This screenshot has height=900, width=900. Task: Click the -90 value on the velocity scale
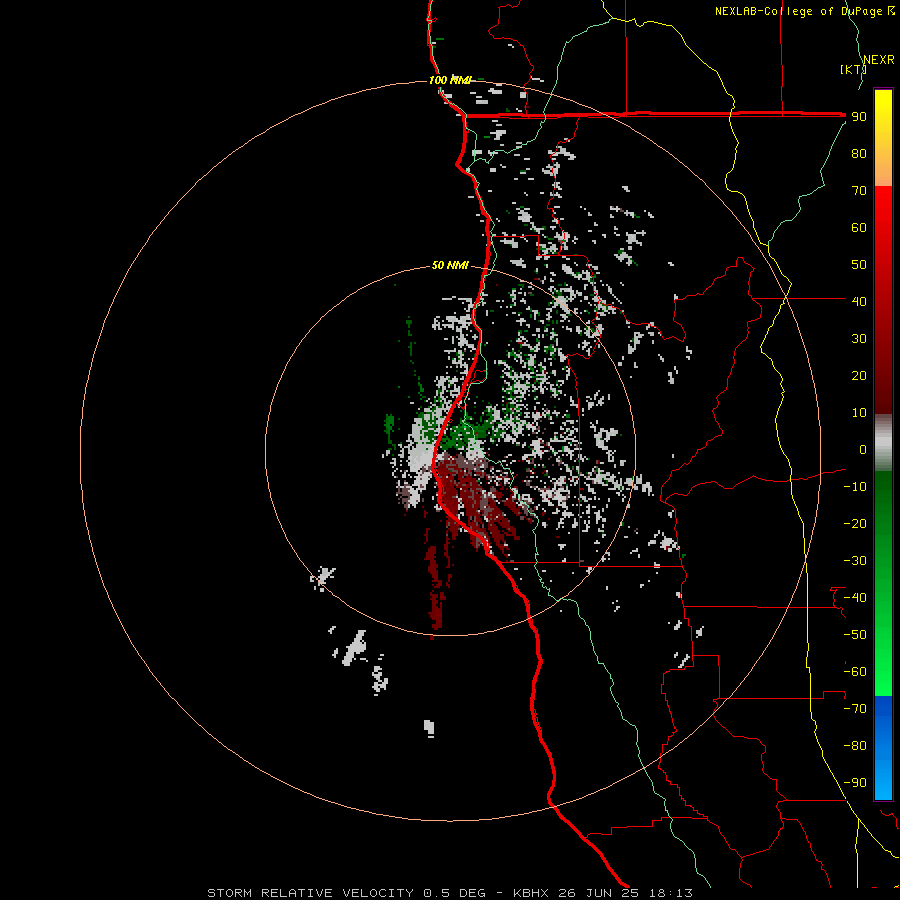855,783
